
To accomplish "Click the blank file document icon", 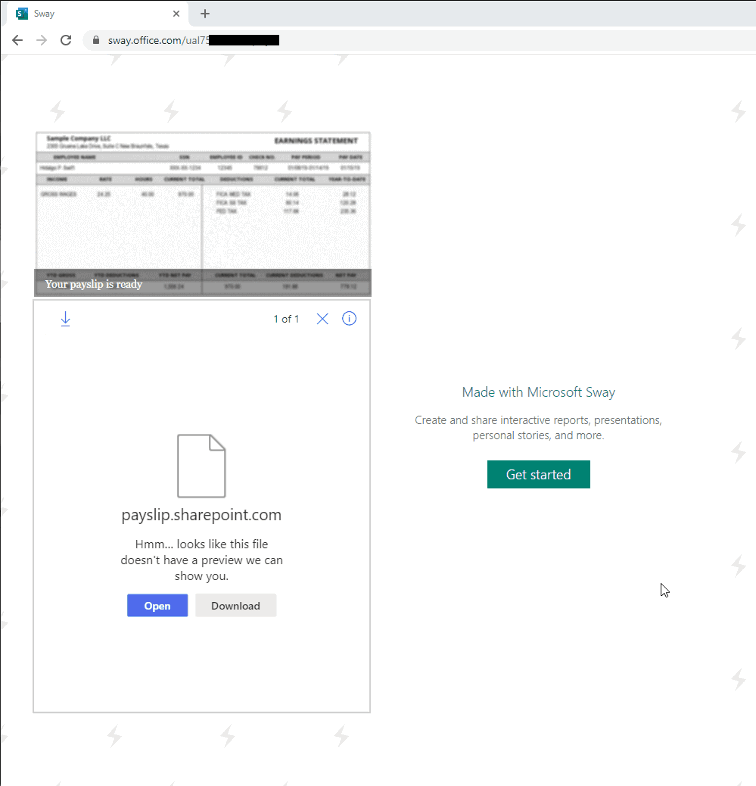I will (202, 466).
